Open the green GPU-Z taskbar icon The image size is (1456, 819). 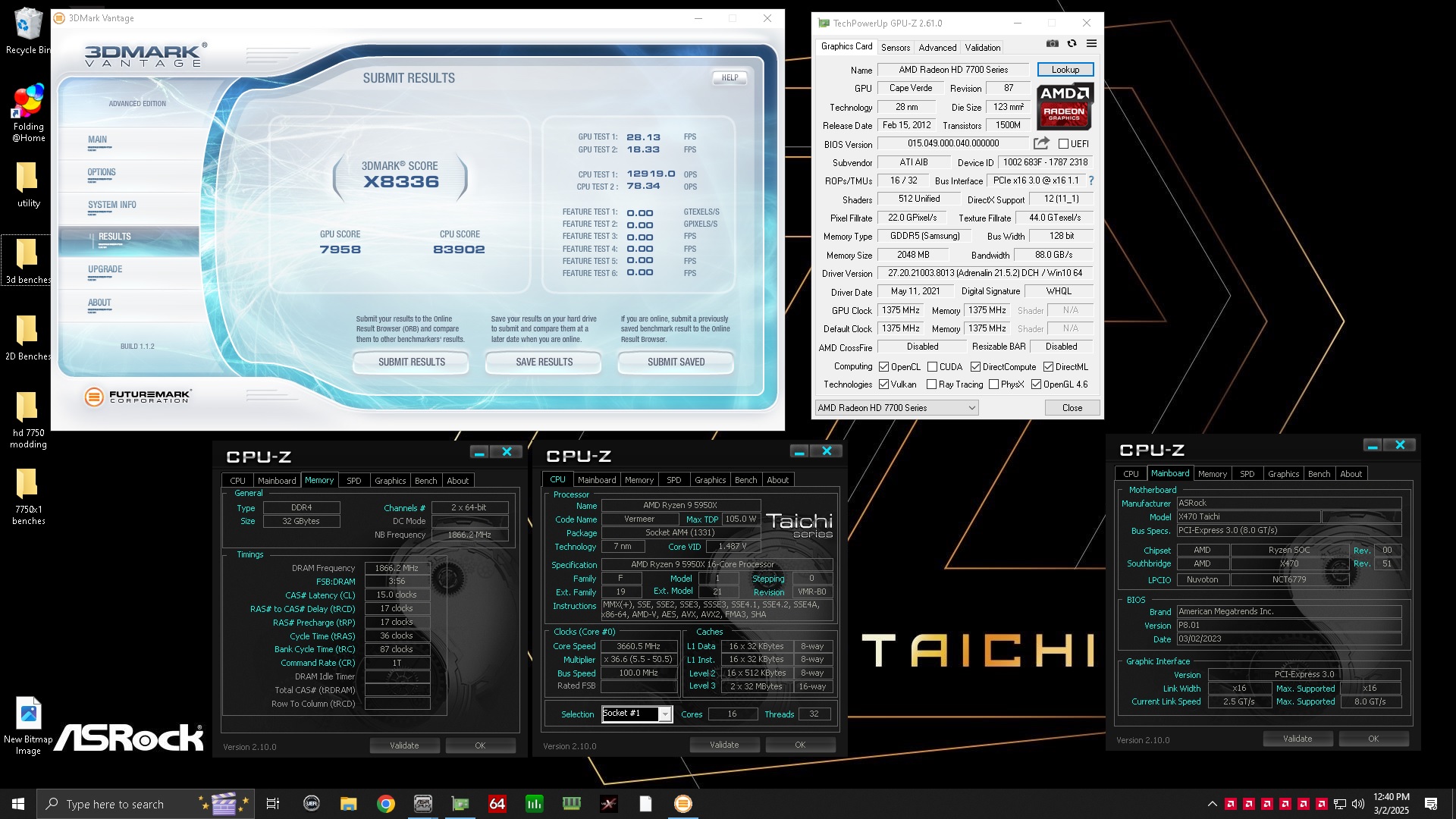point(460,804)
